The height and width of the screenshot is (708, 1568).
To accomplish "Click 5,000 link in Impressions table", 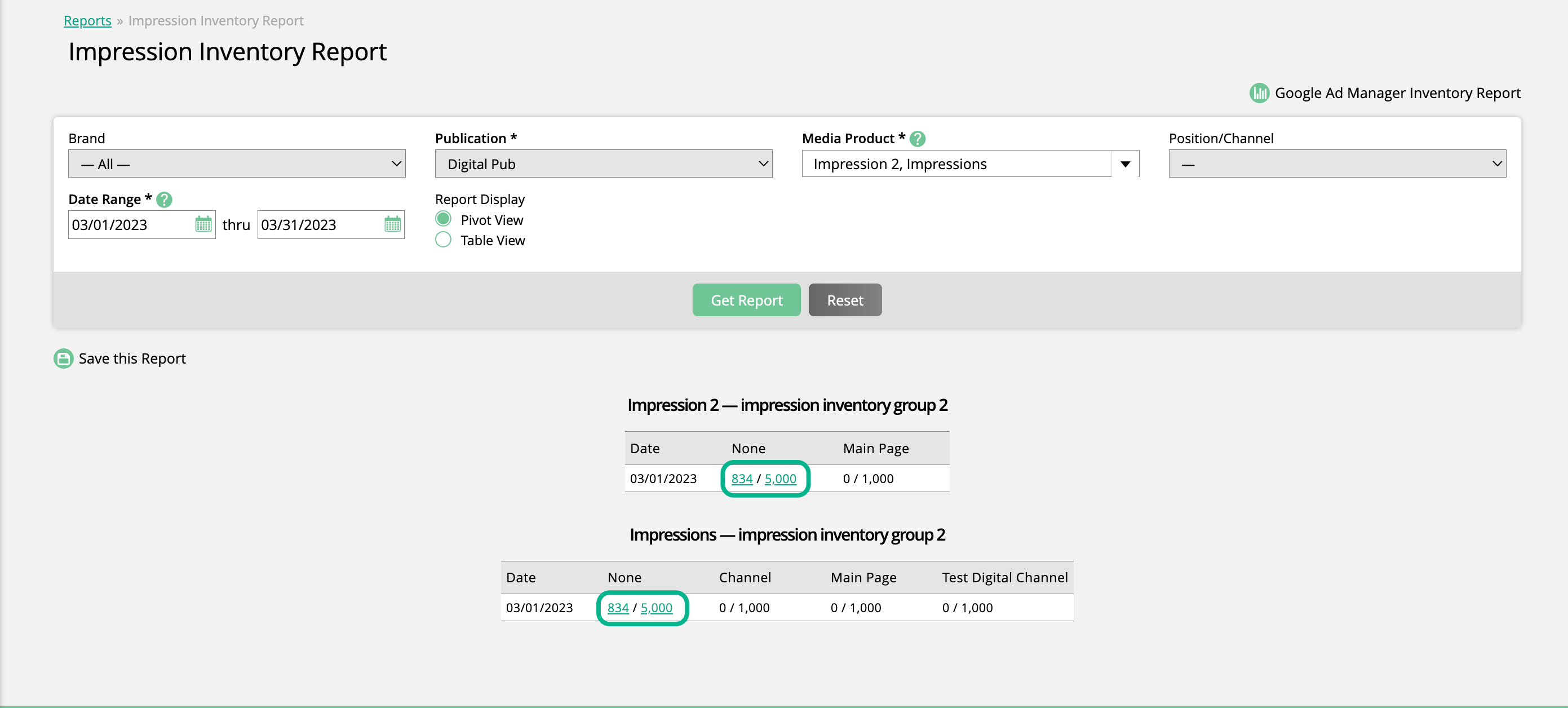I will [x=656, y=608].
